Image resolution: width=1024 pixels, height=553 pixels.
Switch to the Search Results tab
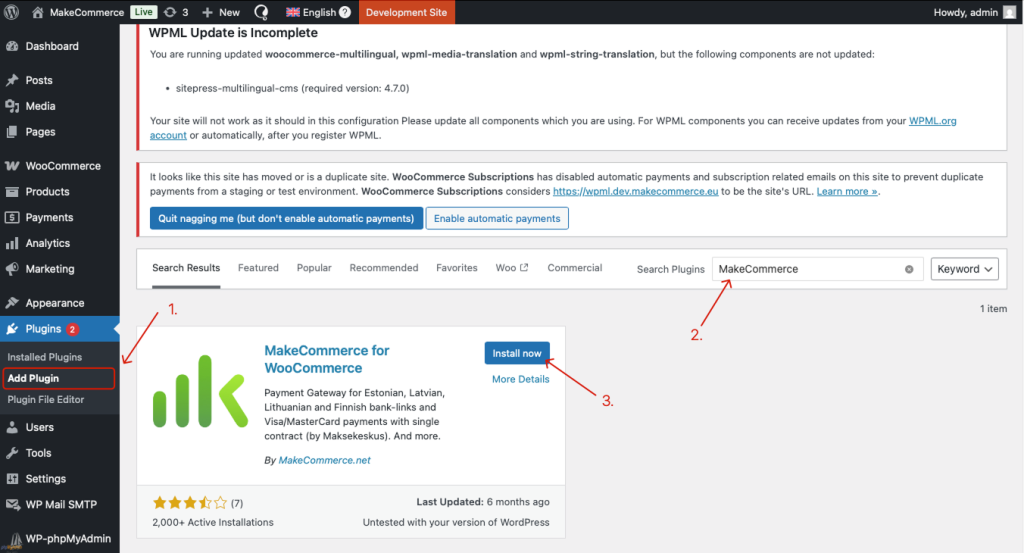pos(186,268)
